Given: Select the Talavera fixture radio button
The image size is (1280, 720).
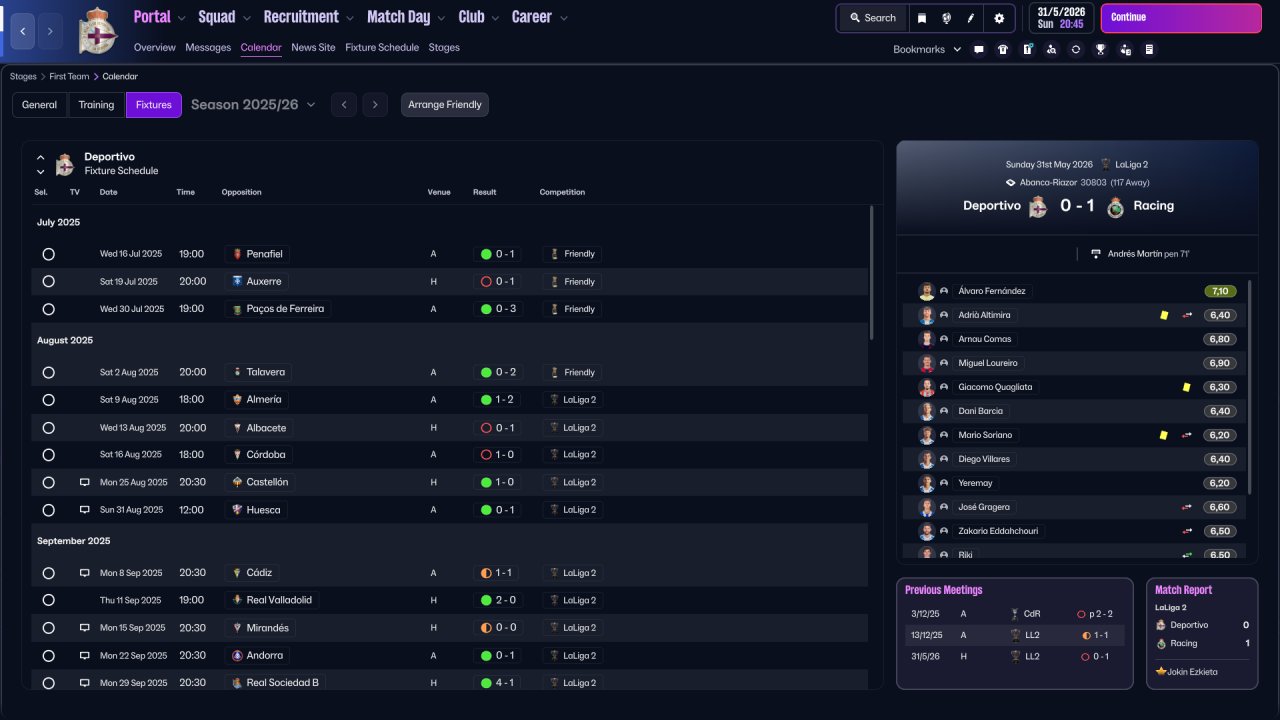Looking at the screenshot, I should pos(48,372).
